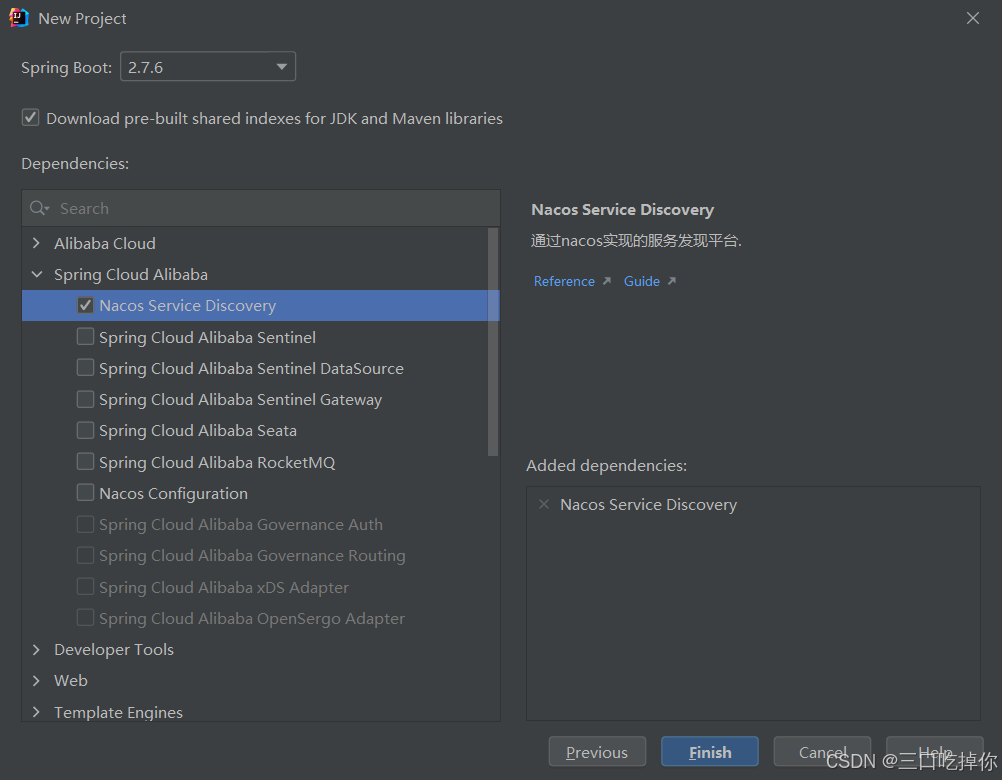Screen dimensions: 1002x780
Task: Expand the Alibaba Cloud category
Action: tap(36, 243)
